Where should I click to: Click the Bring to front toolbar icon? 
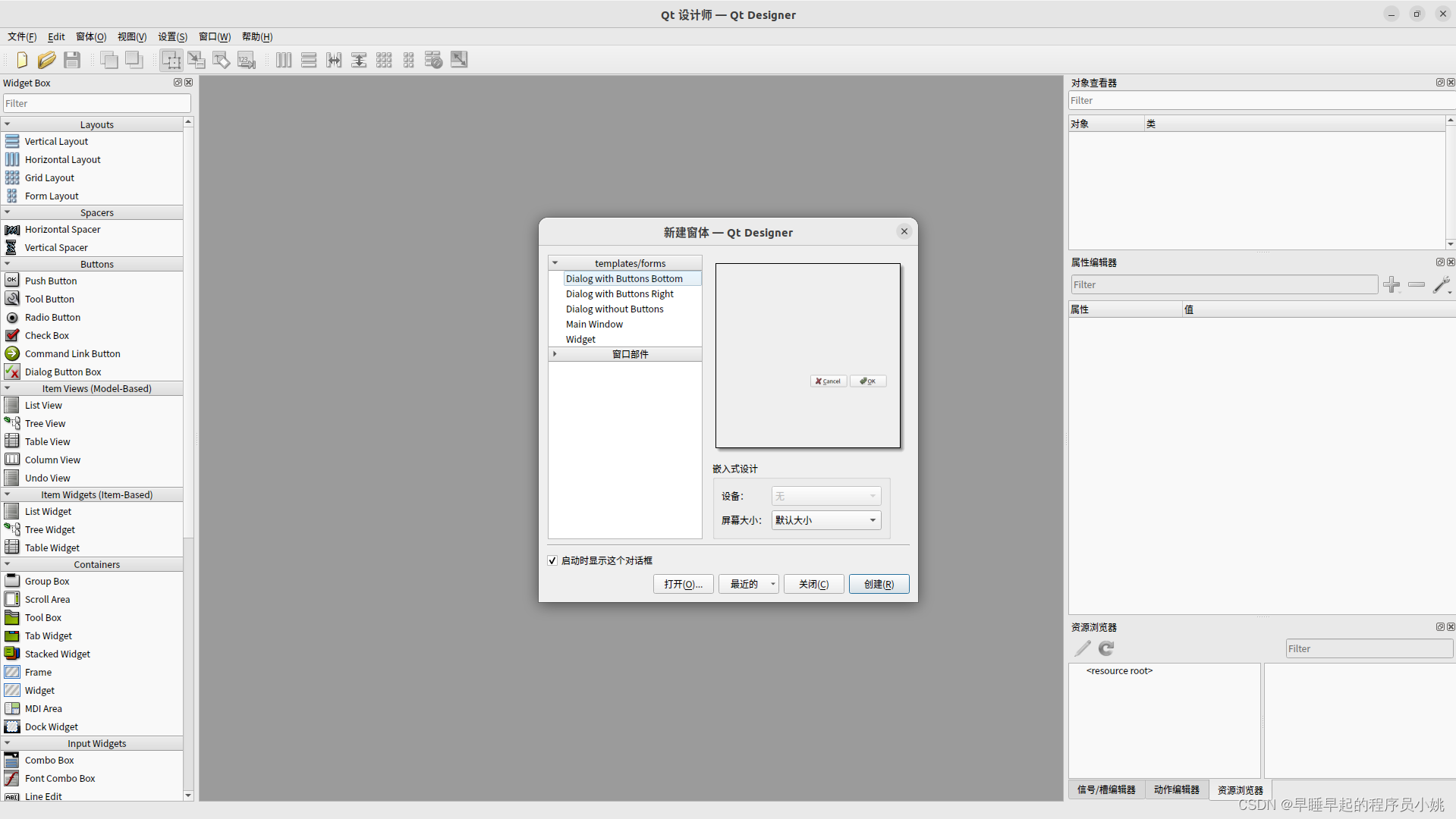tap(134, 60)
